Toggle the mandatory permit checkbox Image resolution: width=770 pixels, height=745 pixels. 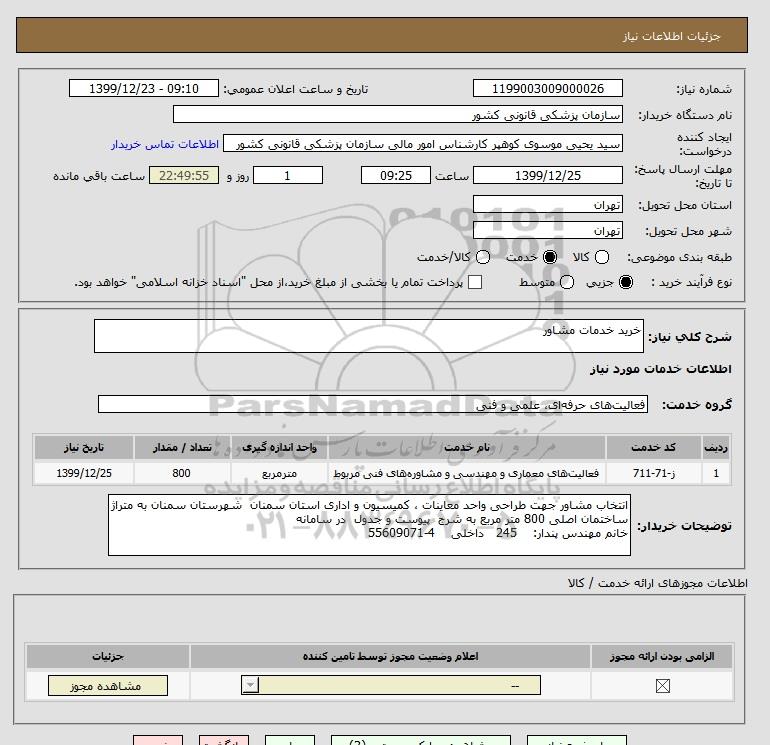(662, 686)
